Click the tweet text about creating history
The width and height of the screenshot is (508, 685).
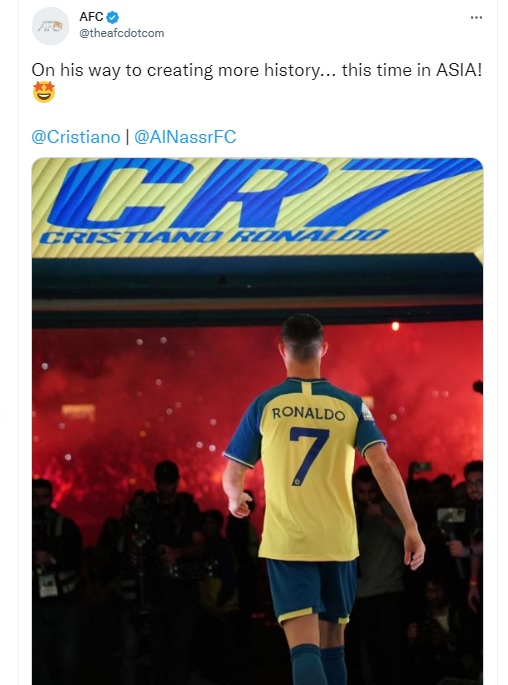click(x=257, y=70)
